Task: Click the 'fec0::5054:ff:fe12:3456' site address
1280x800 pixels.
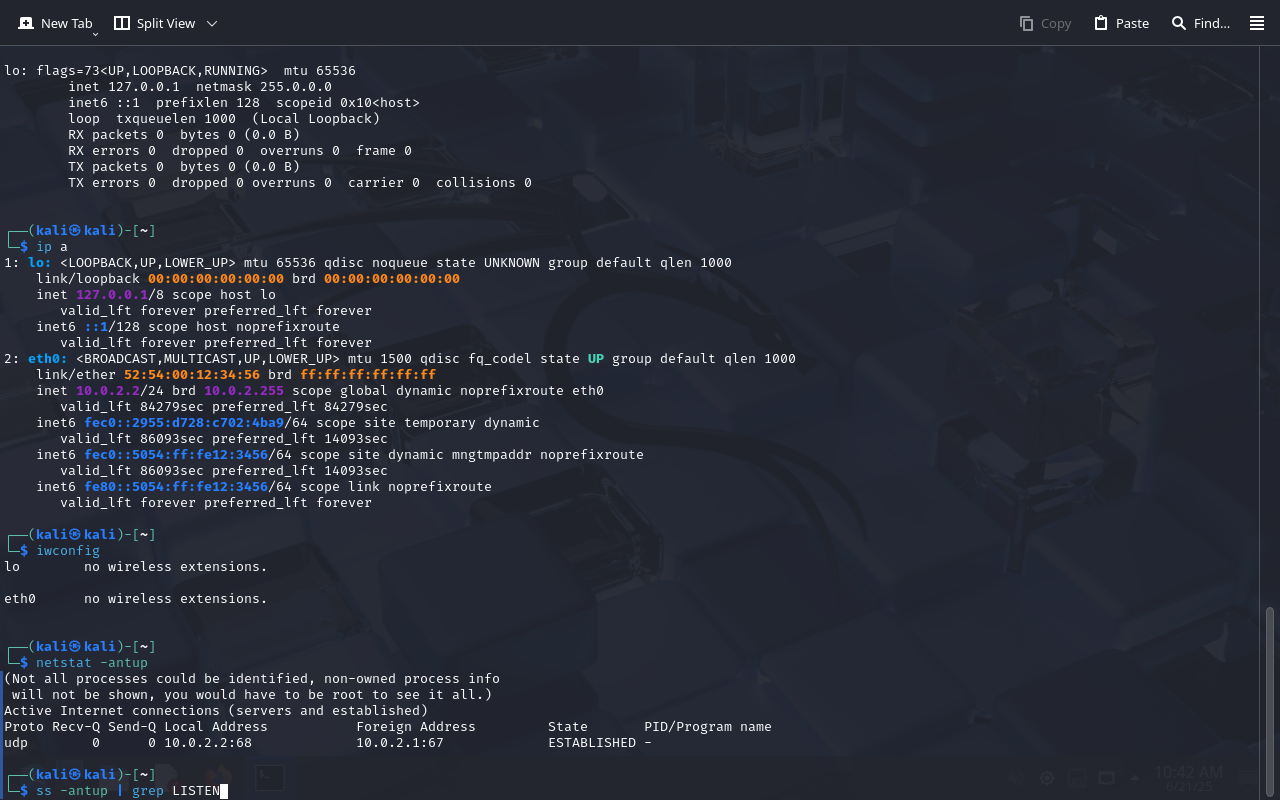Action: [x=176, y=455]
